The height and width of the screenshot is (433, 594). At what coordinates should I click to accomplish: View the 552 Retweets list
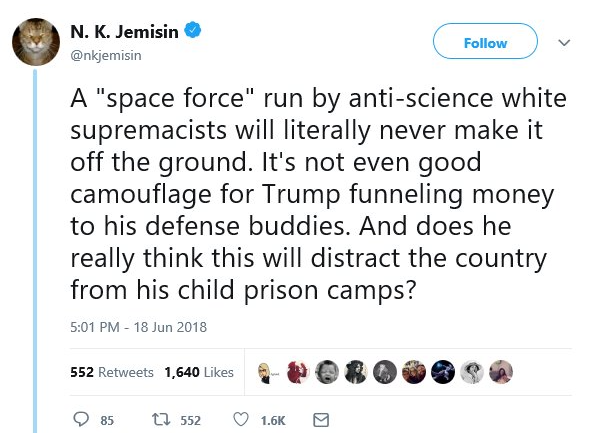click(112, 372)
